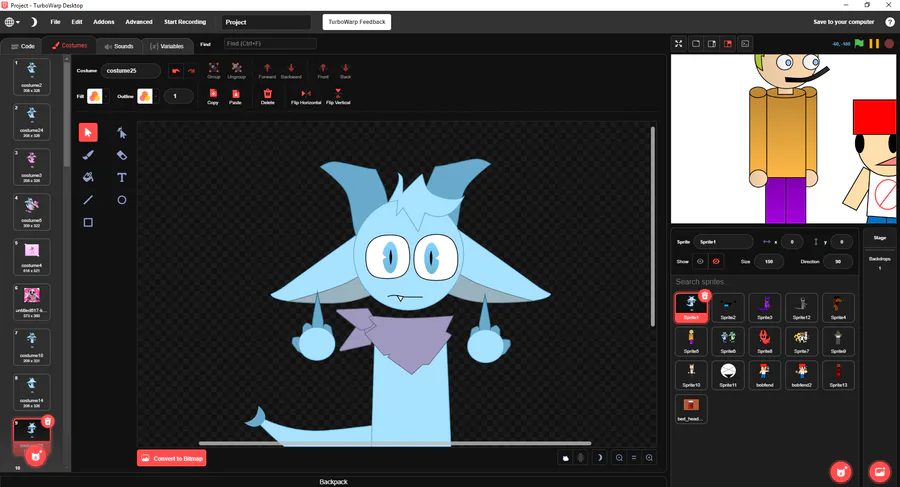Click the canvas vertical scrollbar
This screenshot has width=900, height=487.
pyautogui.click(x=653, y=227)
